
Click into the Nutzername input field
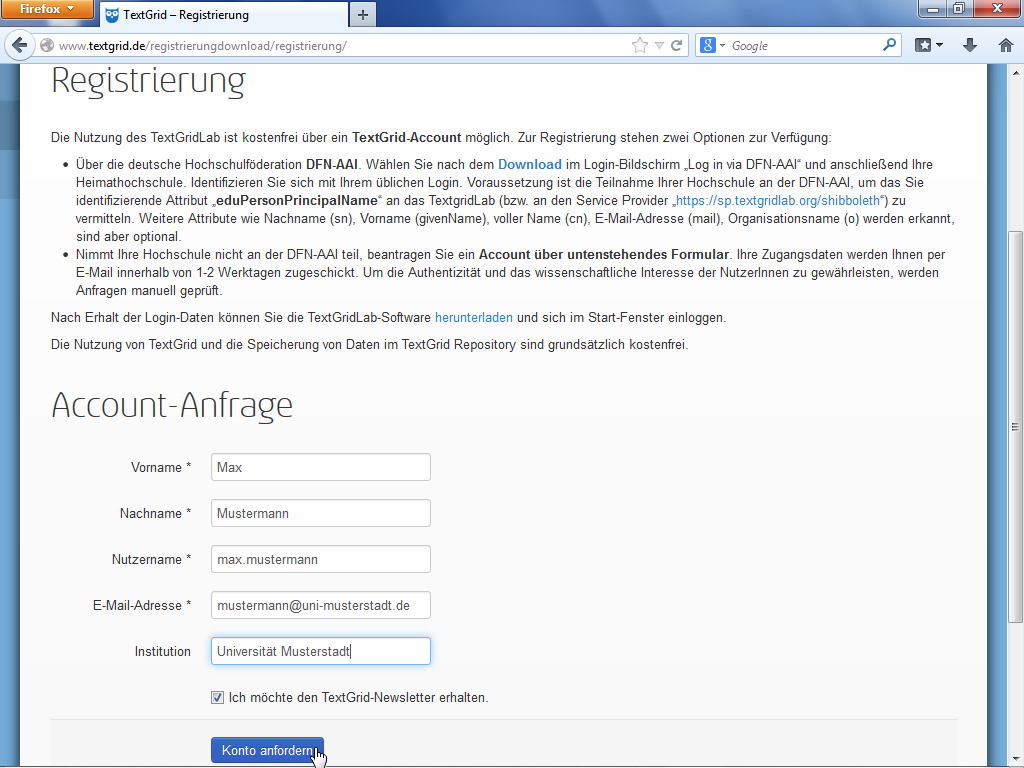(x=320, y=559)
